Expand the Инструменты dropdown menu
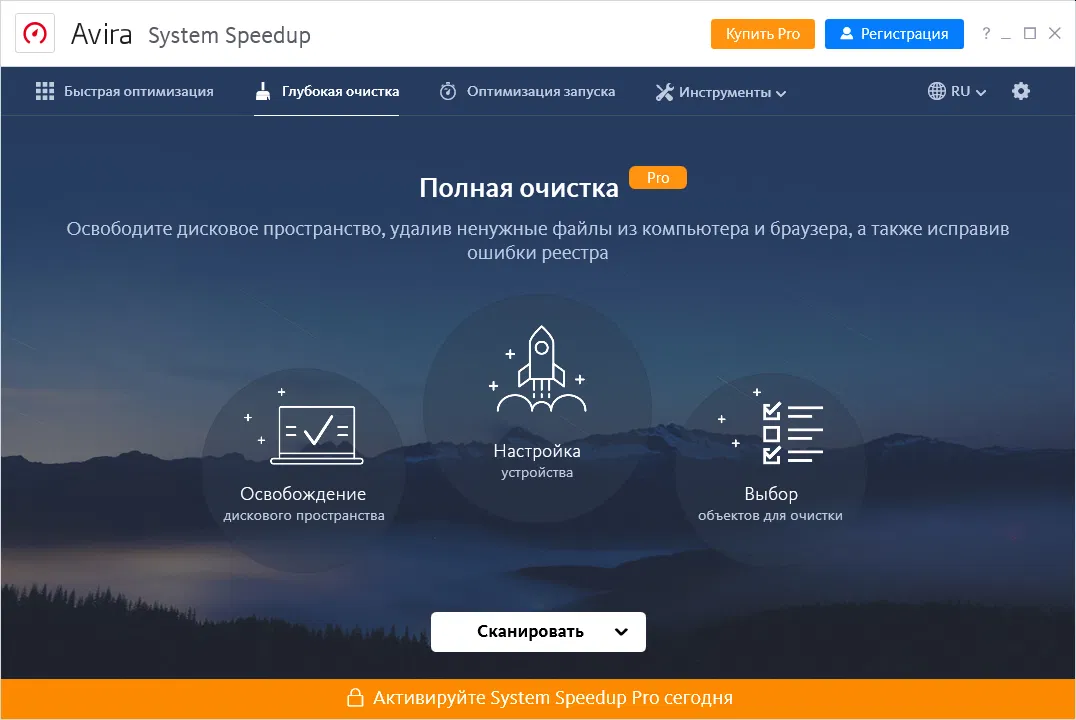This screenshot has width=1076, height=720. tap(721, 92)
